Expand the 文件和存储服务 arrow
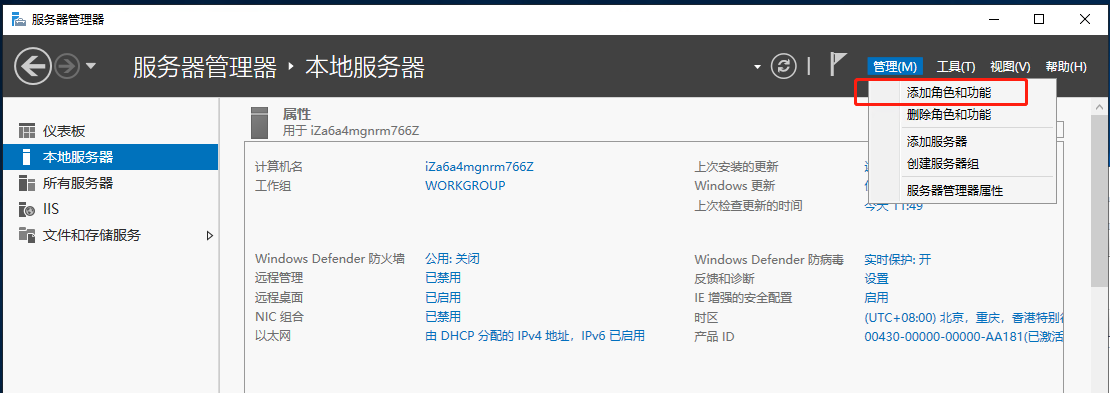This screenshot has width=1110, height=393. pos(210,235)
